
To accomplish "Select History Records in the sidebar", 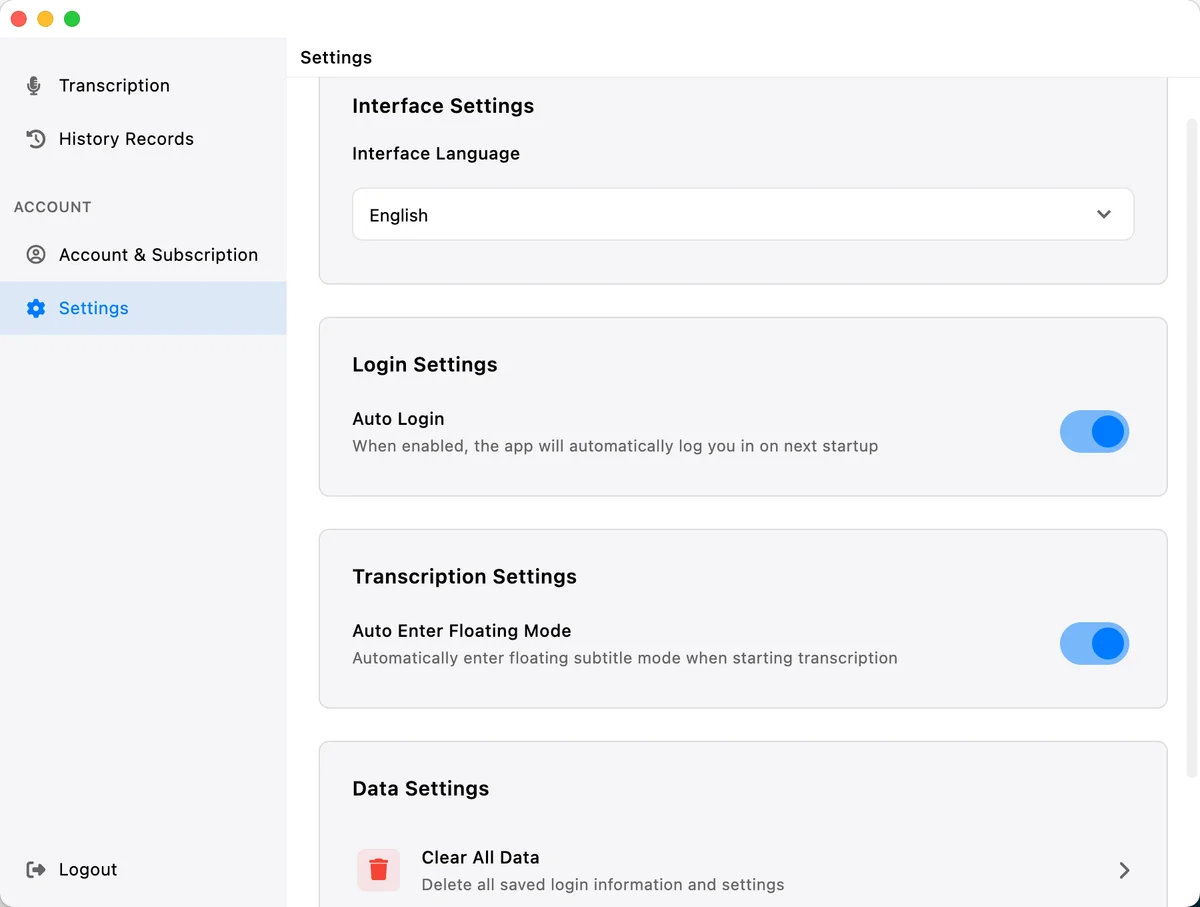I will click(x=126, y=139).
